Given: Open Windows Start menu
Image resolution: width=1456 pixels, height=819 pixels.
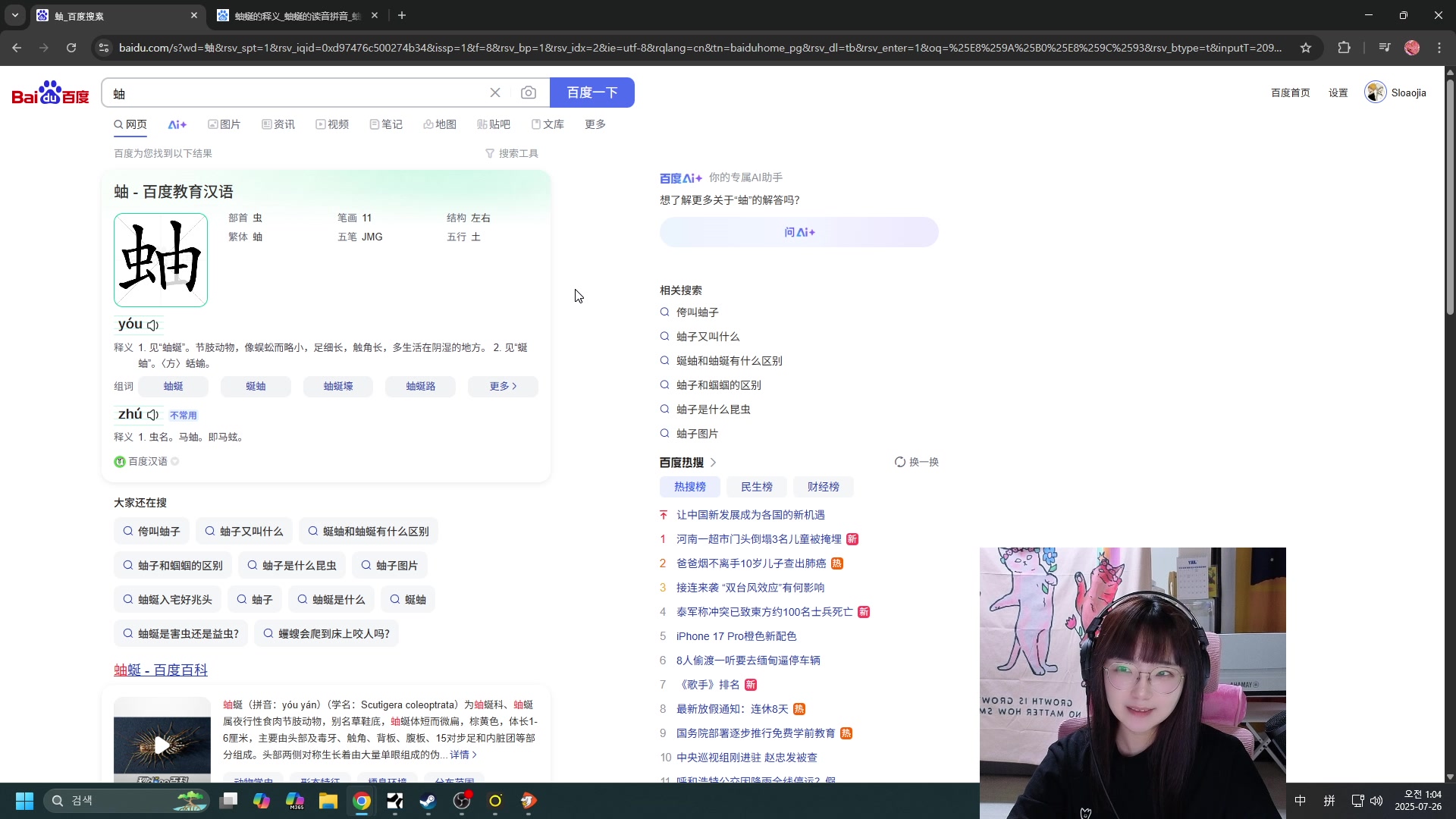Looking at the screenshot, I should pos(24,801).
